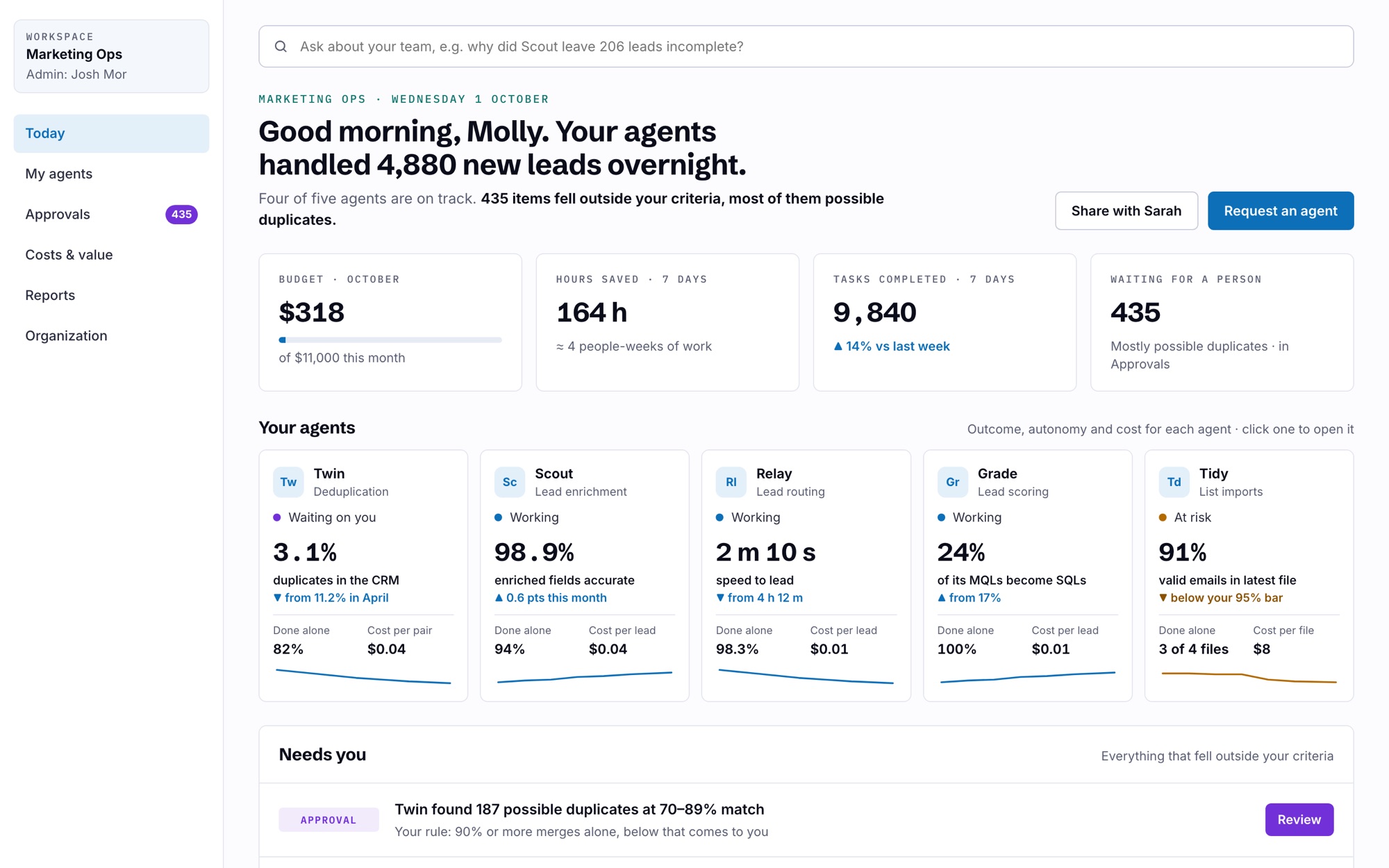Go to My agents

111,174
